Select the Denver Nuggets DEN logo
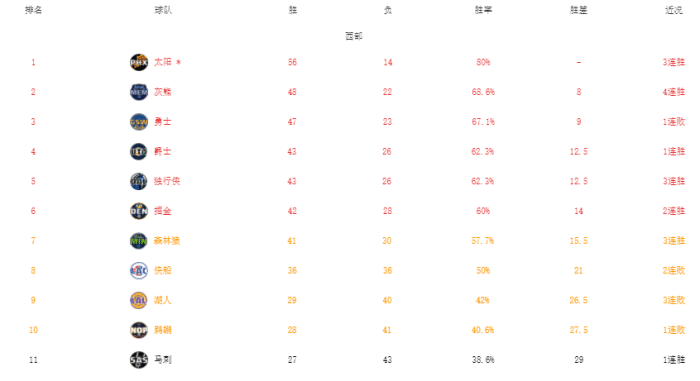Viewport: 700px width, 381px height. click(139, 211)
